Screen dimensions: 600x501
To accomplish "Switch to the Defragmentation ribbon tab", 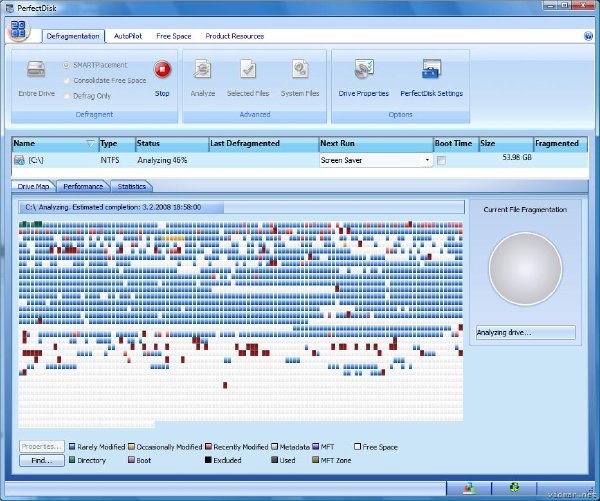I will coord(73,36).
